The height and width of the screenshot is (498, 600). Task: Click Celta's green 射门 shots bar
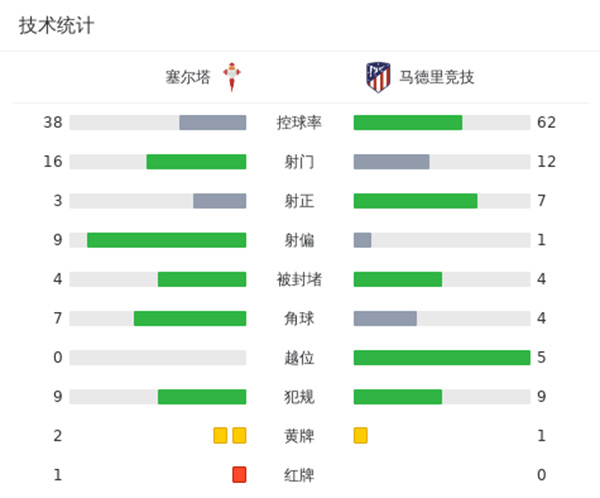pos(196,162)
